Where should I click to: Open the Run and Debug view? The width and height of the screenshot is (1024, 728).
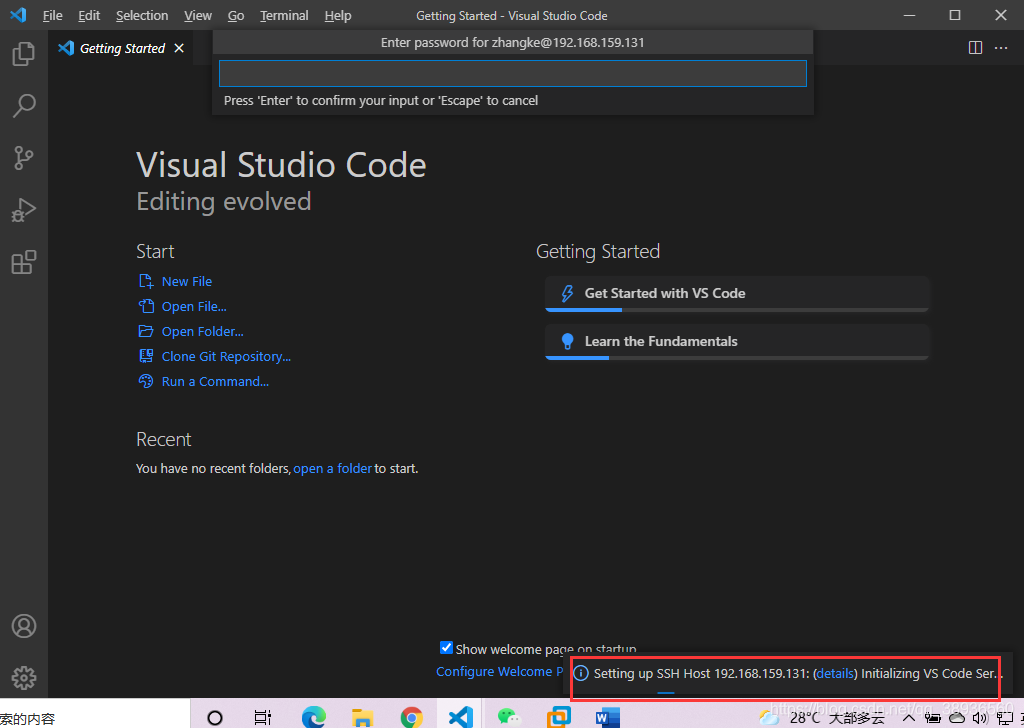[x=24, y=210]
